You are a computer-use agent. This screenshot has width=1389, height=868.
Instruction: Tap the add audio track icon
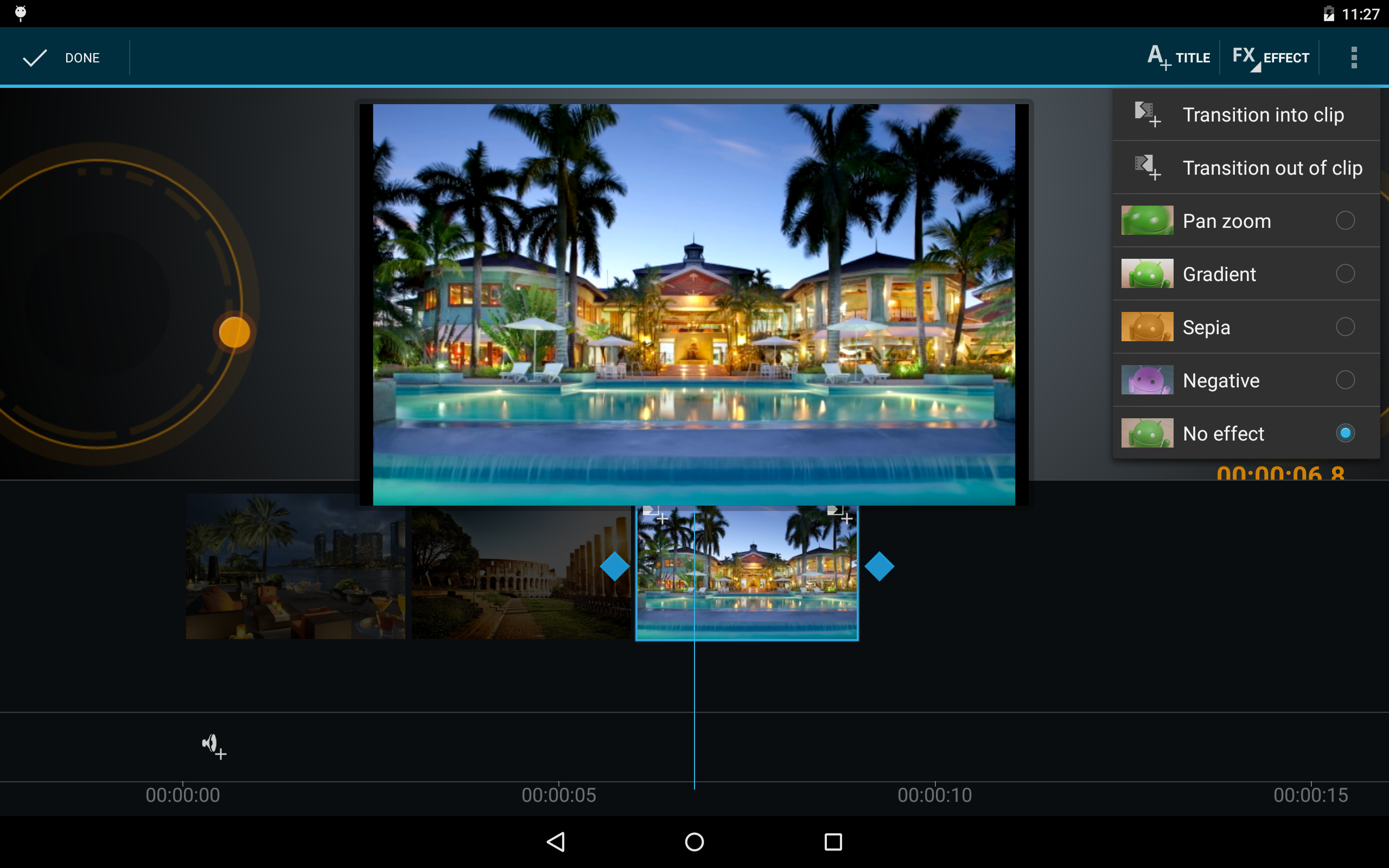coord(214,746)
